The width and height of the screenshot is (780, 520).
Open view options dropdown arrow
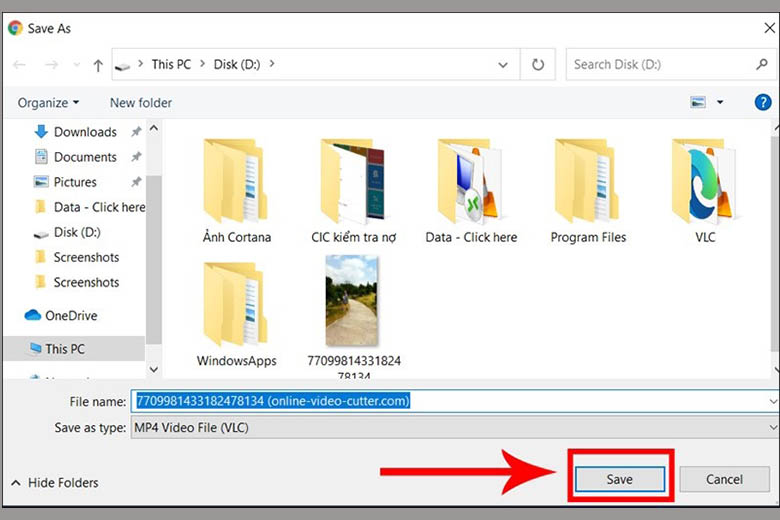click(720, 103)
